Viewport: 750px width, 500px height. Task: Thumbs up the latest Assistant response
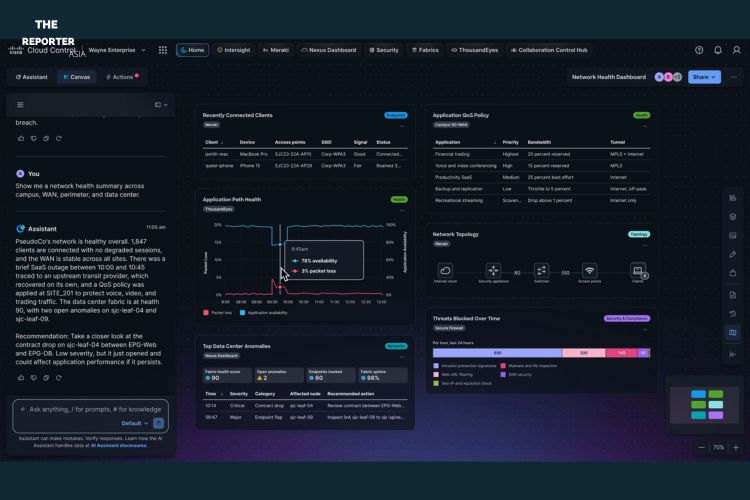click(x=21, y=378)
